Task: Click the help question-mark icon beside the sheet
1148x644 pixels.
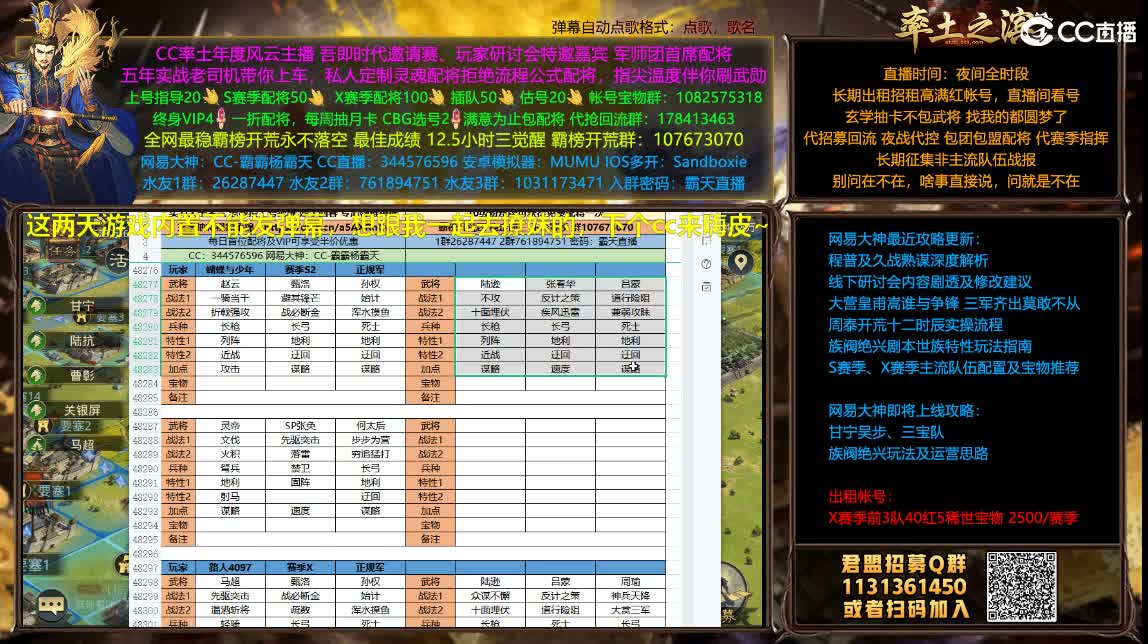Action: (706, 264)
